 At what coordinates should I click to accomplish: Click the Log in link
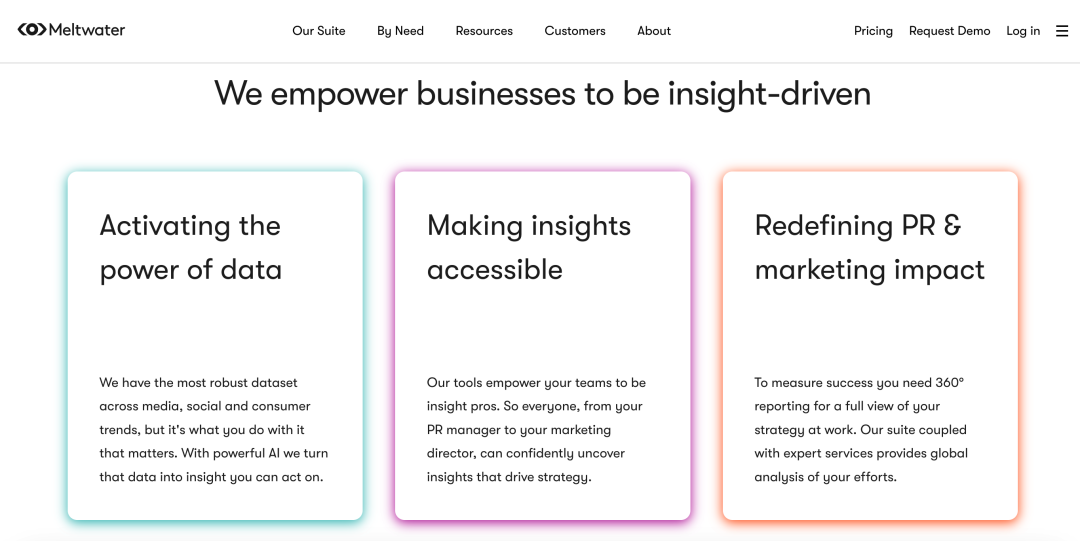(x=1023, y=31)
